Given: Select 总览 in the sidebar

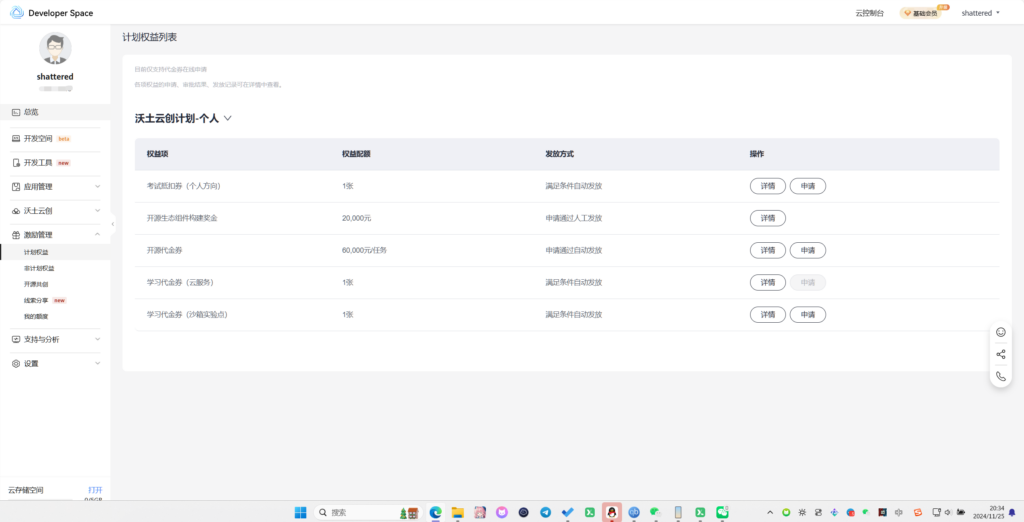Looking at the screenshot, I should 32,112.
